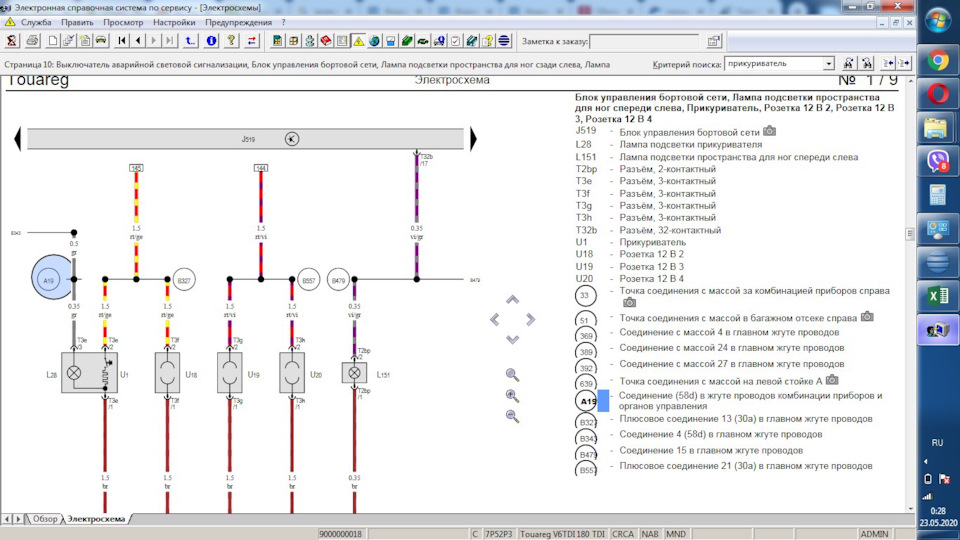Click the U1 cigarette lighter component
The height and width of the screenshot is (540, 960).
coord(89,372)
